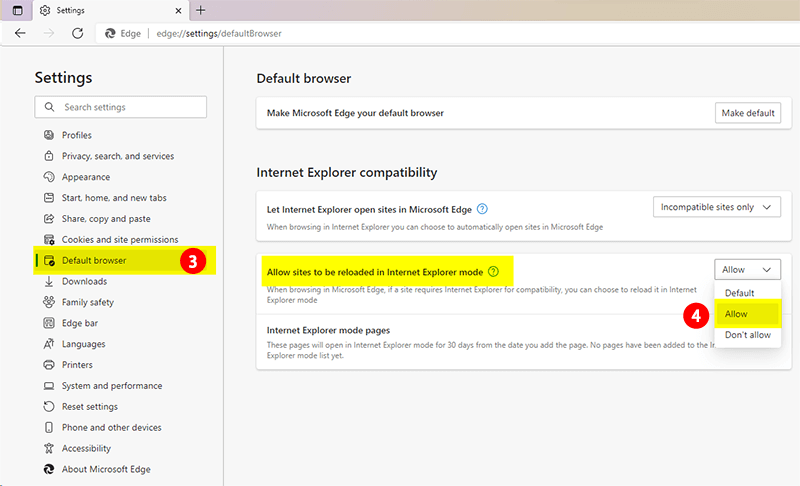Open Phone and other devices
This screenshot has height=486, width=800.
click(112, 428)
